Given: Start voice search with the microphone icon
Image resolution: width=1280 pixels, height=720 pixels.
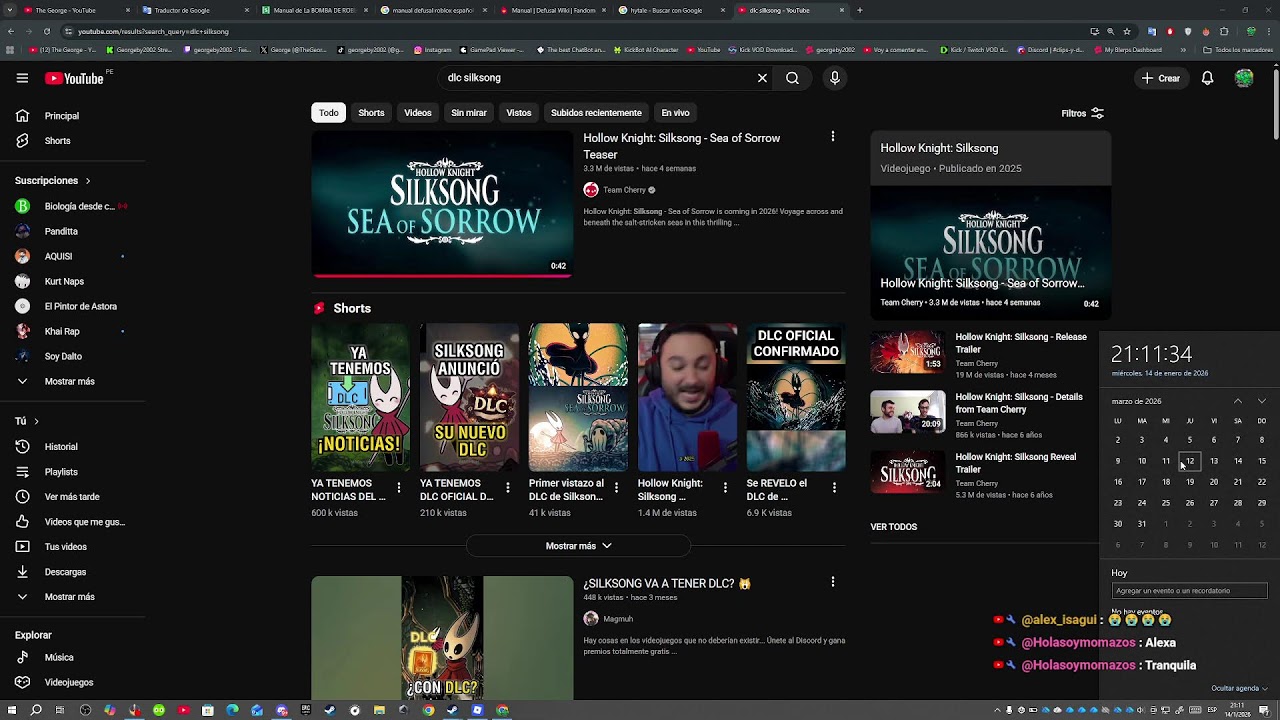Looking at the screenshot, I should [x=835, y=78].
